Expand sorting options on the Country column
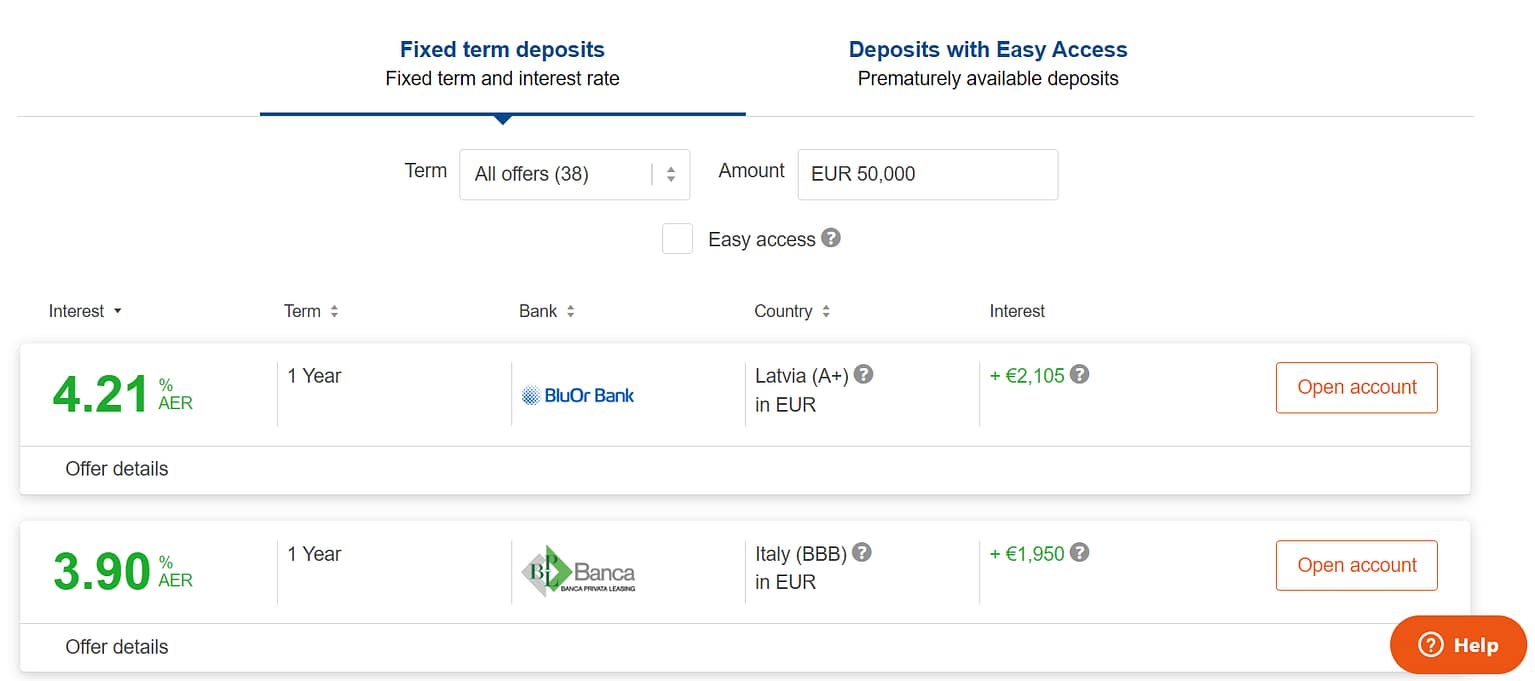This screenshot has height=681, width=1535. pos(824,311)
